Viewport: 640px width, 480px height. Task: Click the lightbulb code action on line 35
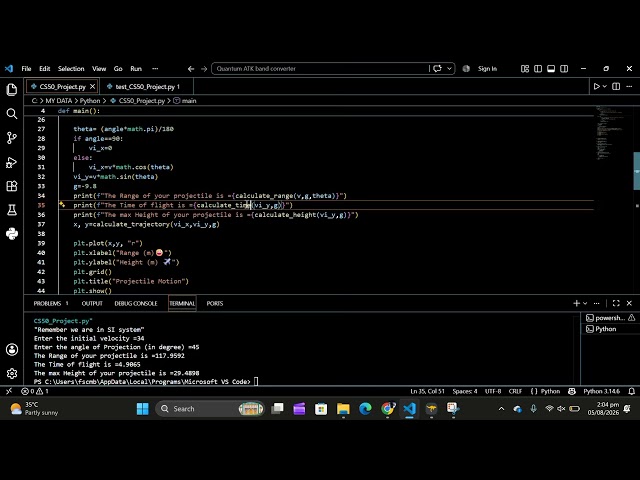tap(62, 204)
